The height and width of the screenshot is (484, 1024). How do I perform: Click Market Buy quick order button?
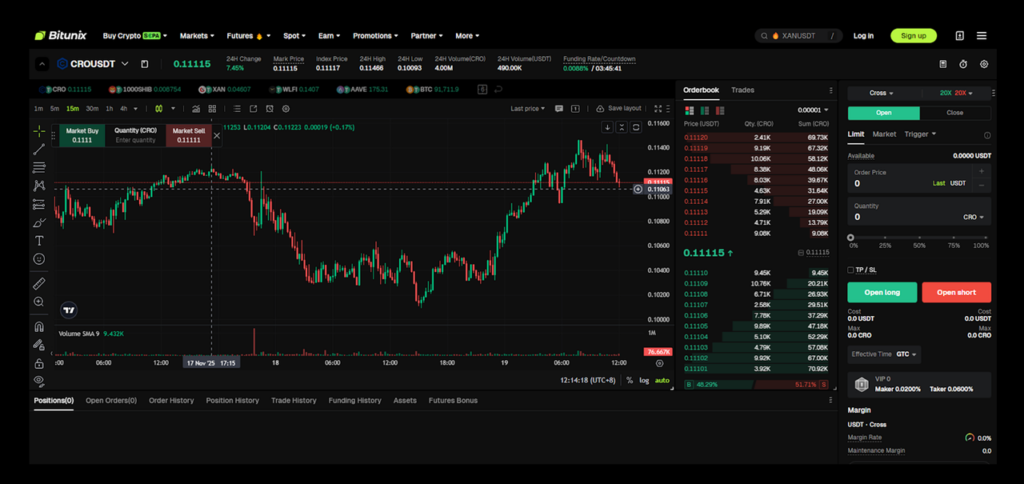tap(82, 135)
